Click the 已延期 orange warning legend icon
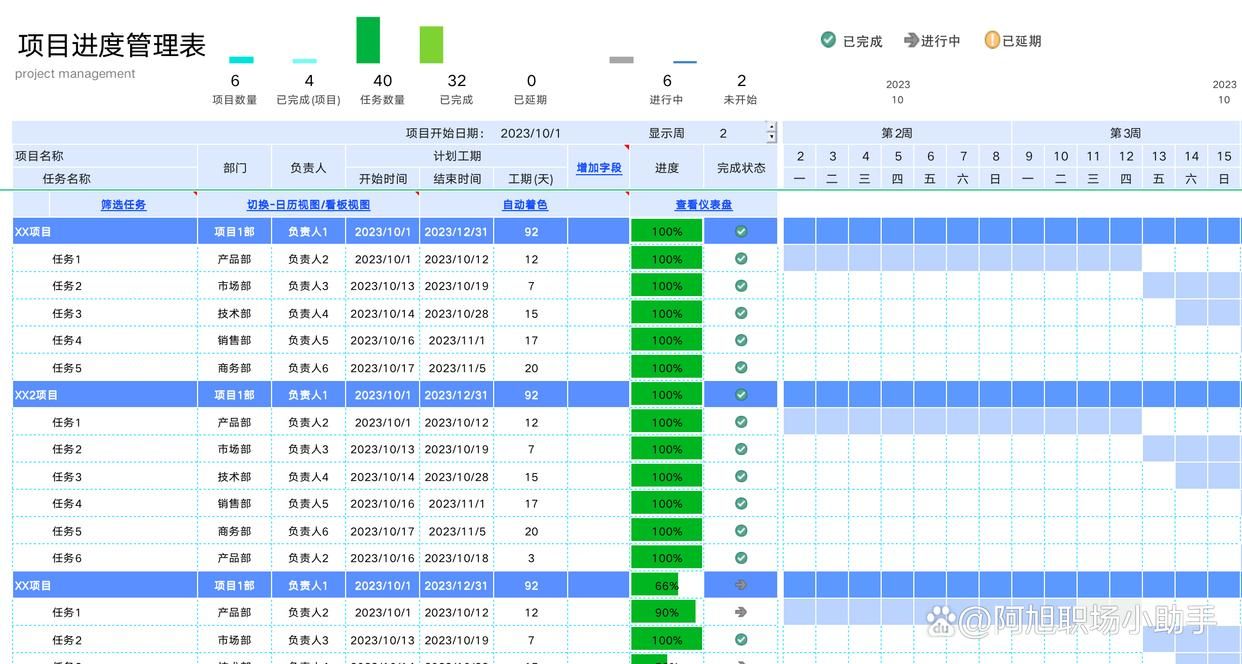 click(x=992, y=40)
